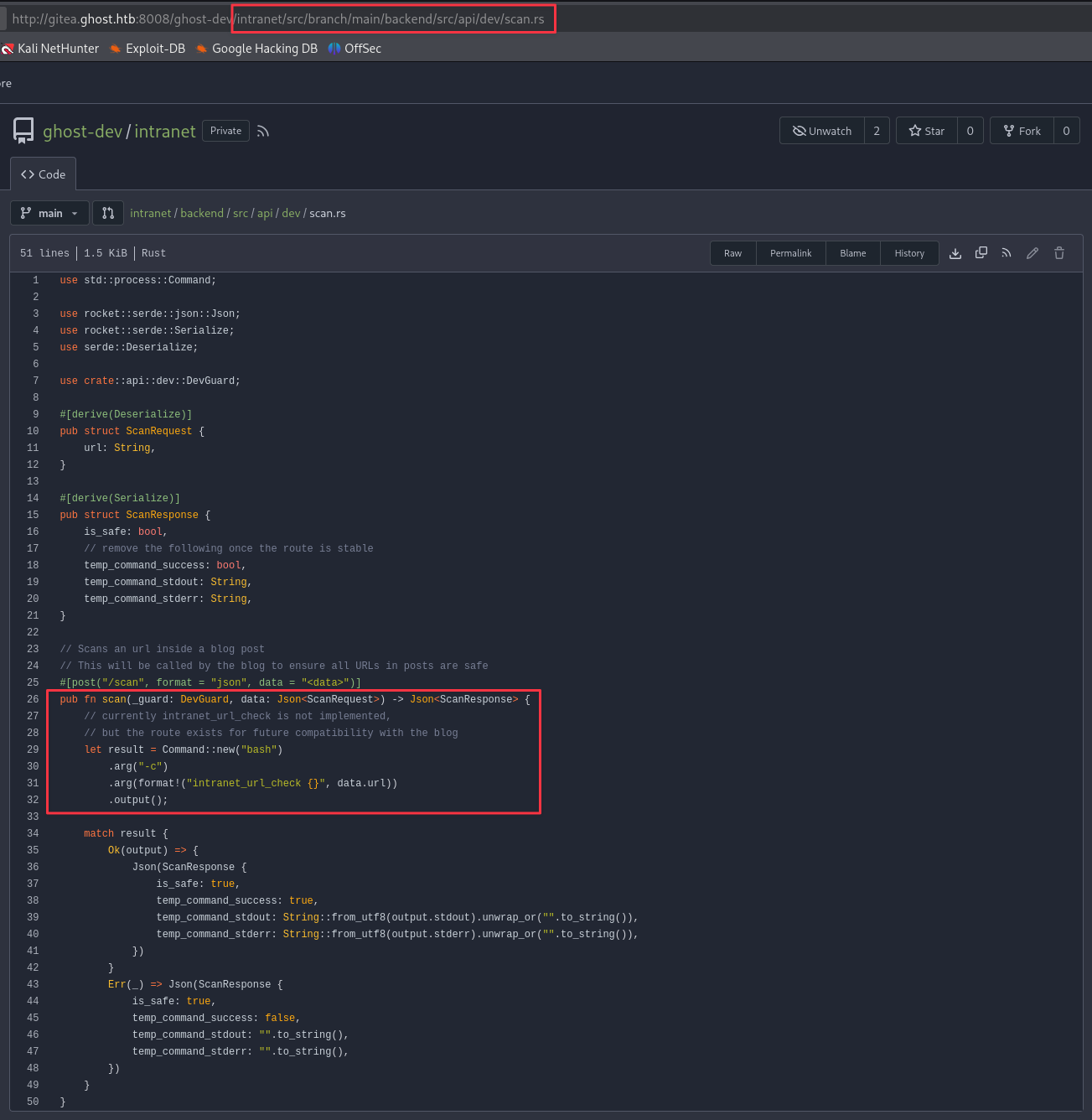Screen dimensions: 1092x1120
Task: Navigate to the src breadcrumb folder
Action: tap(241, 213)
